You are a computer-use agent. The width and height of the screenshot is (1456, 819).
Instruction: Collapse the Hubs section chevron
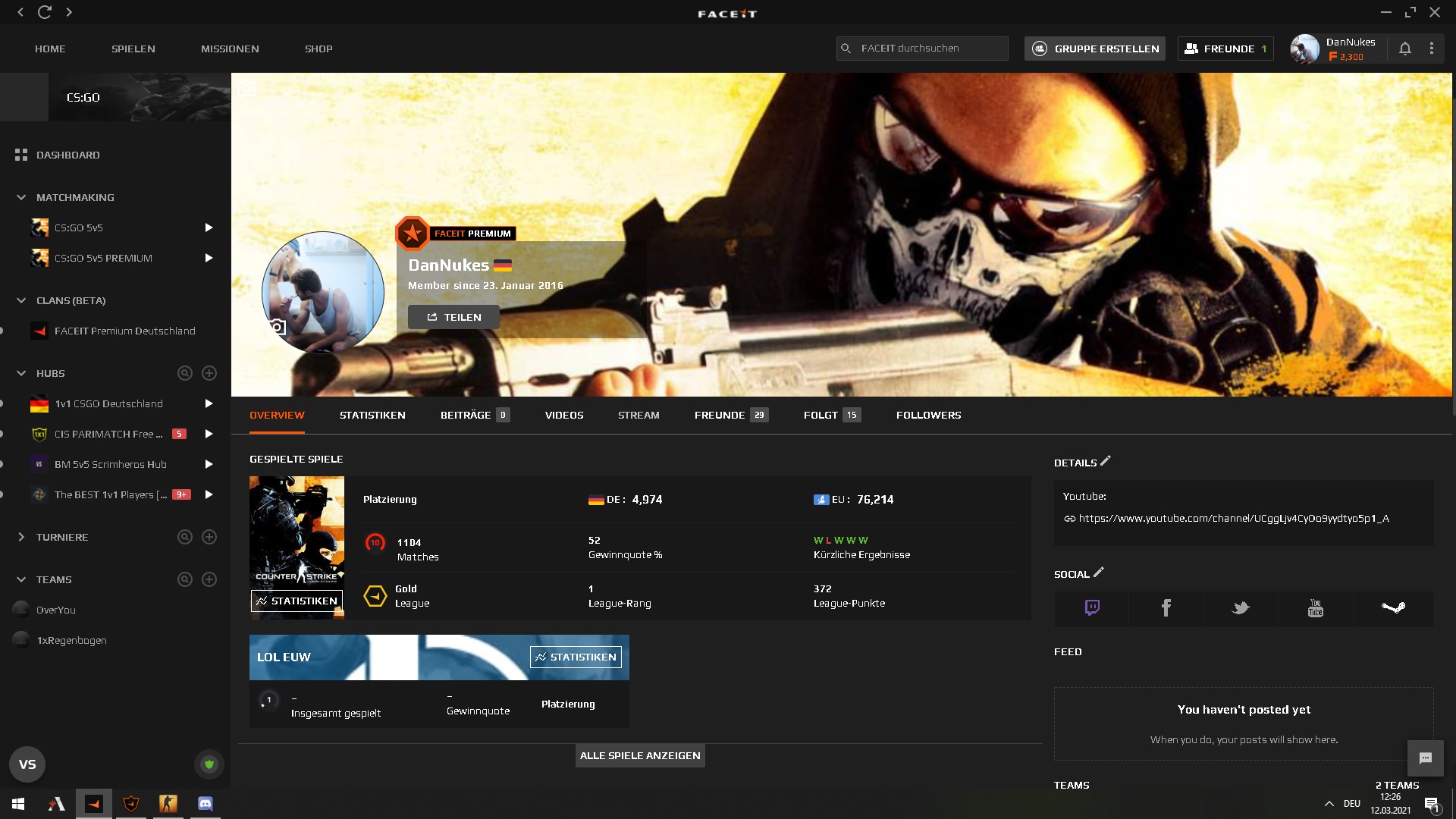coord(21,373)
